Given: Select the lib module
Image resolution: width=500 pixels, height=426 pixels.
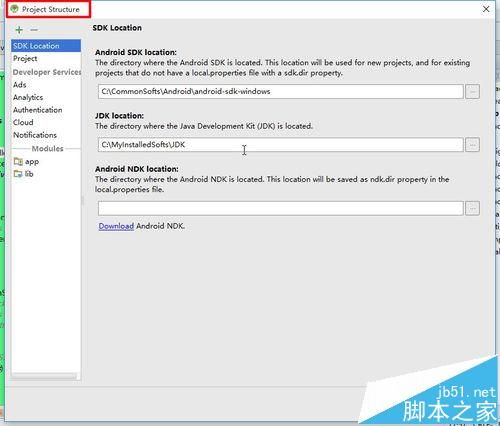Looking at the screenshot, I should pos(46,174).
